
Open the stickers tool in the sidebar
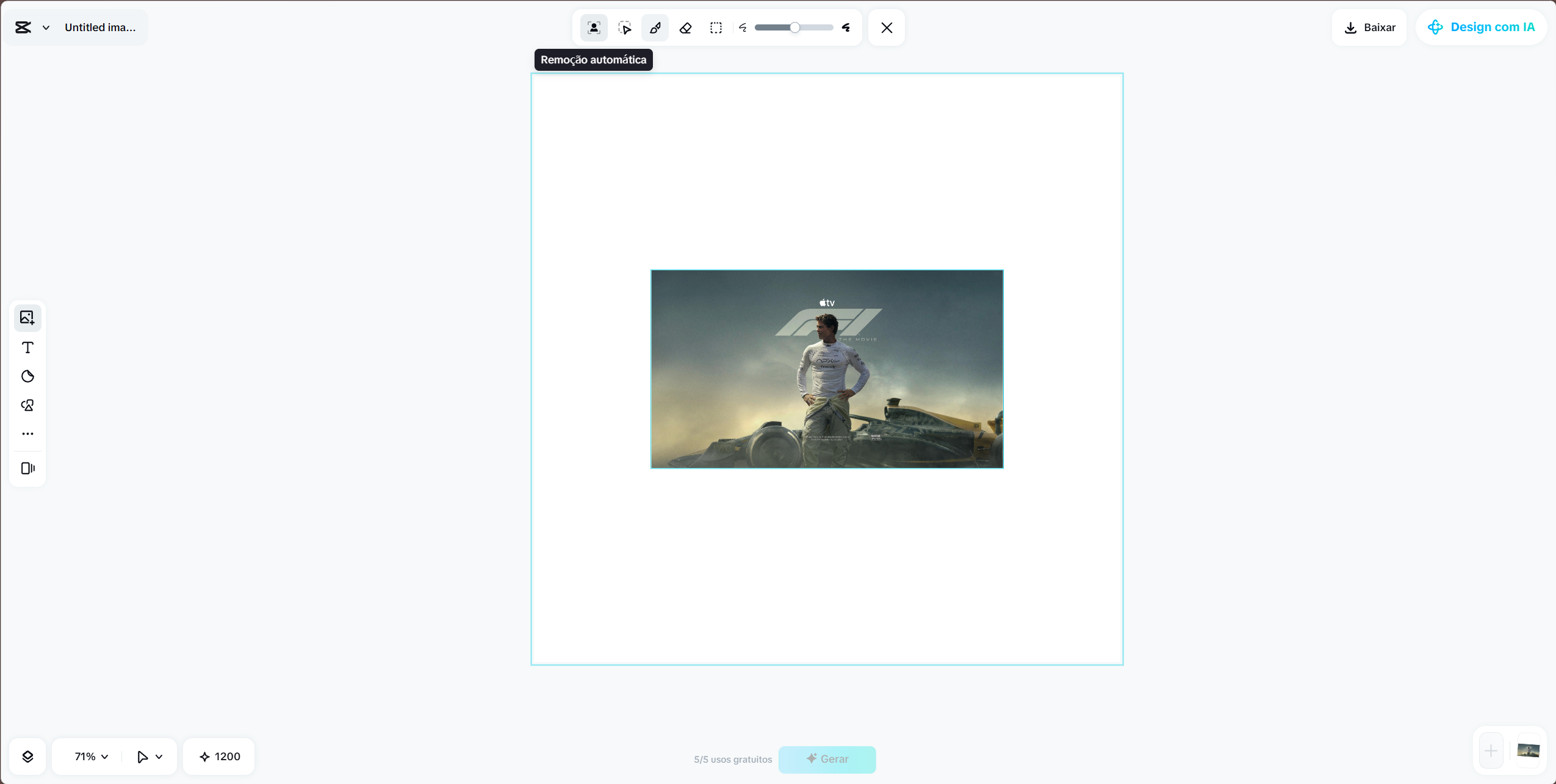(27, 376)
